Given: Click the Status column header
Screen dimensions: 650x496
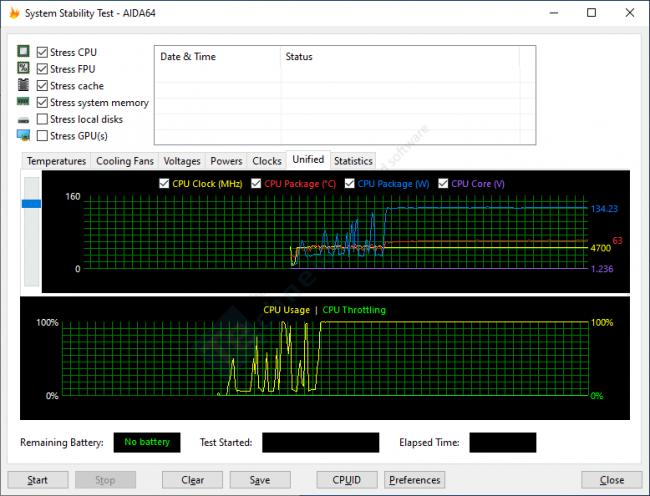Looking at the screenshot, I should tap(400, 56).
